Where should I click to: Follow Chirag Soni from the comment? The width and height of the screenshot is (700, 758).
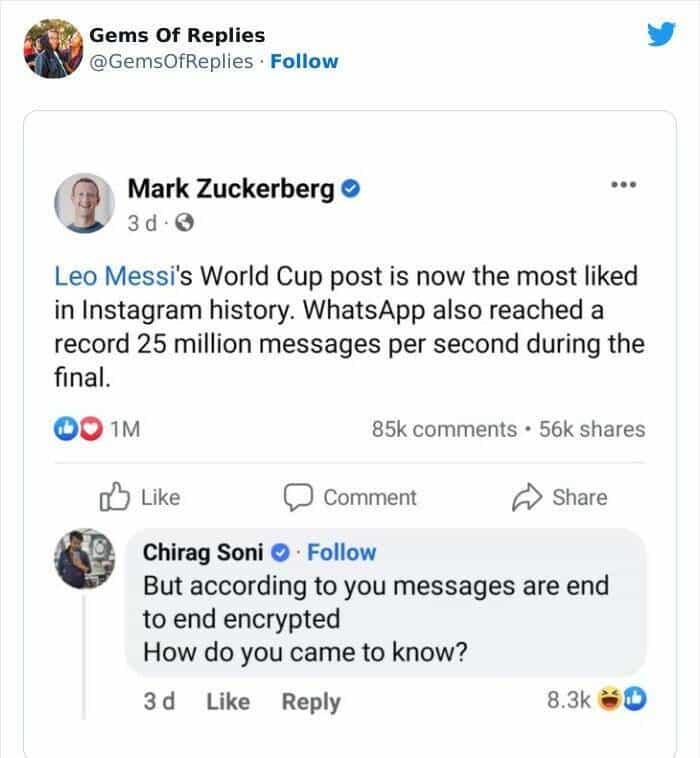(342, 552)
